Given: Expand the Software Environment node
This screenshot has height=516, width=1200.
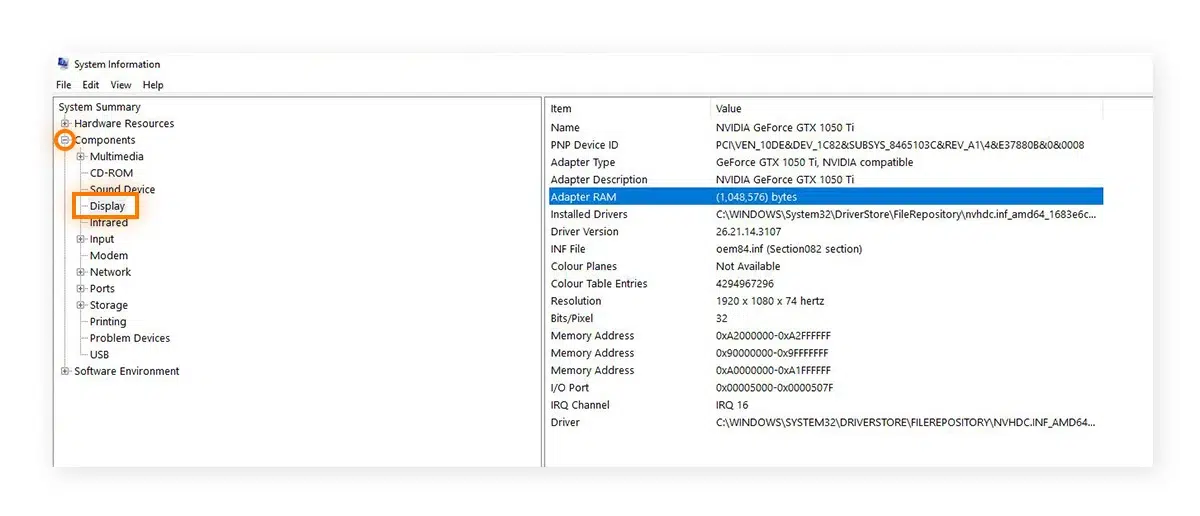Looking at the screenshot, I should coord(66,371).
